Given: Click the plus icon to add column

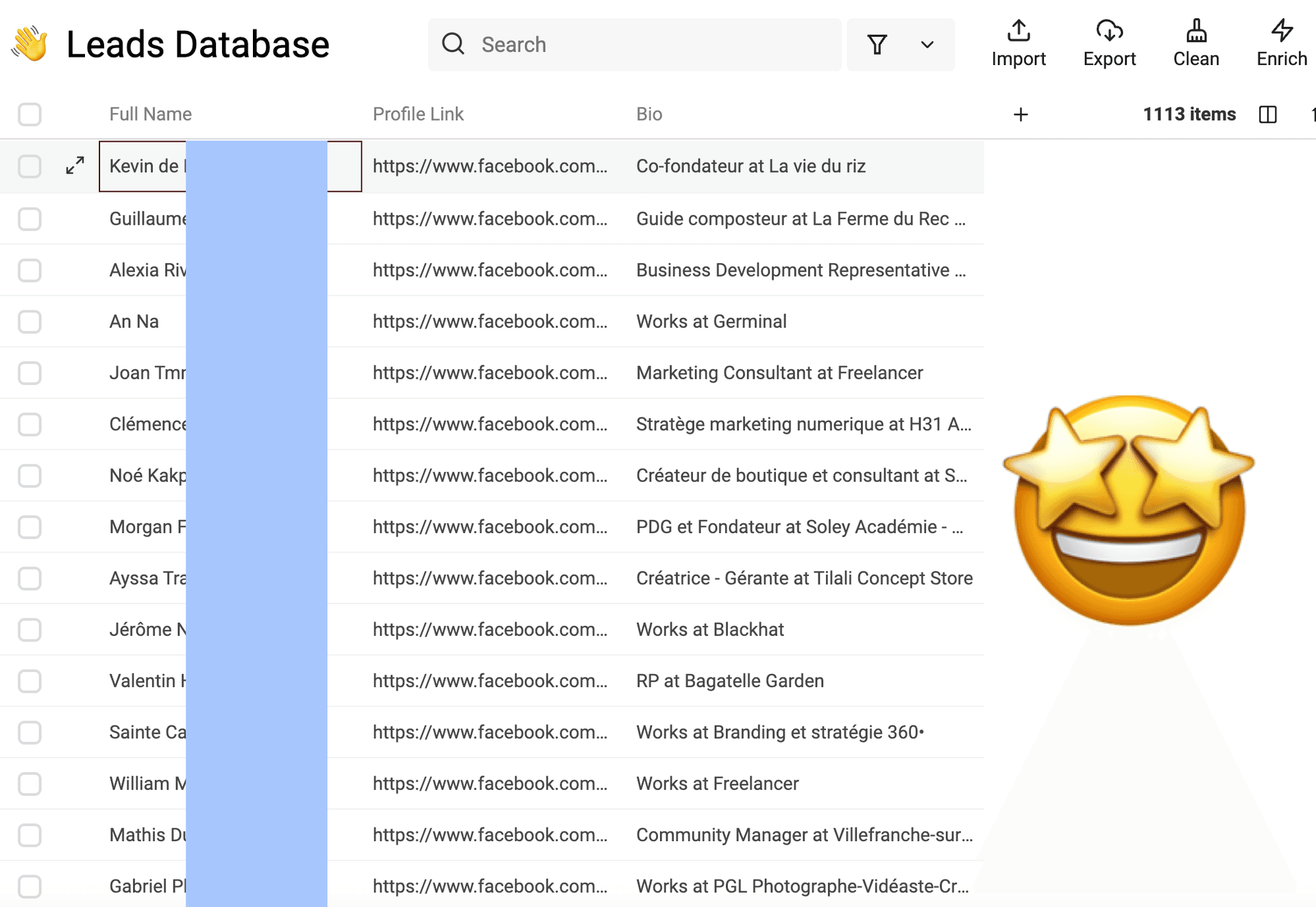Looking at the screenshot, I should point(1021,114).
